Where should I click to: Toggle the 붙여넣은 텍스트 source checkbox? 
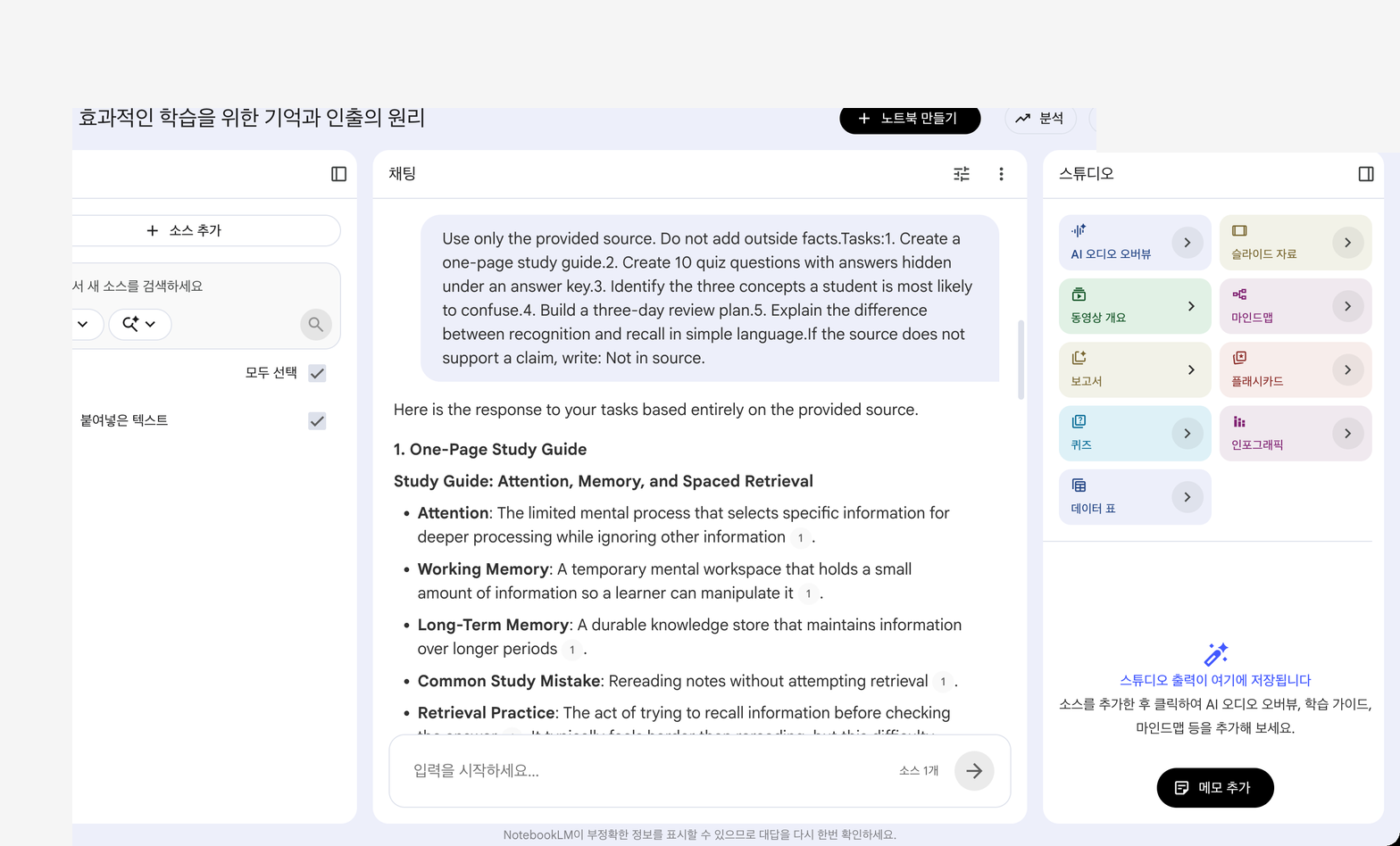click(317, 420)
